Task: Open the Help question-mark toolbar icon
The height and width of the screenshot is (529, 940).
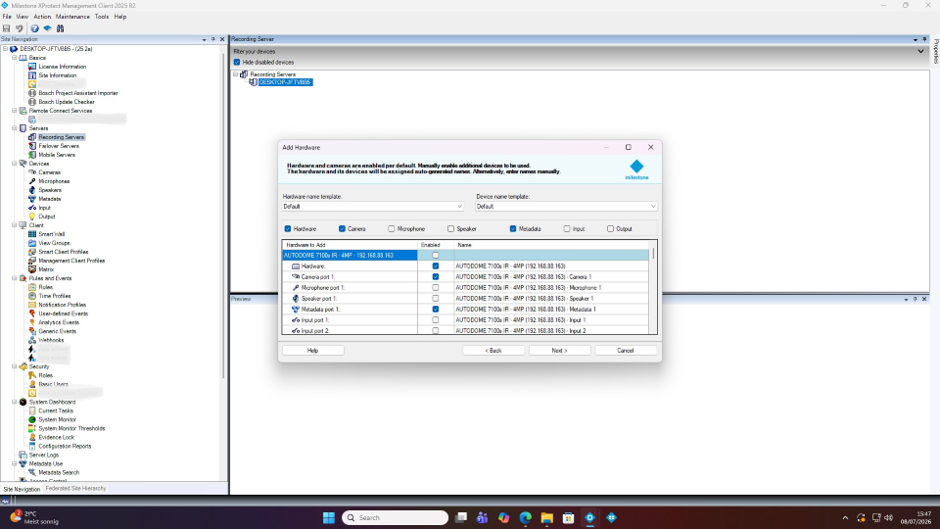Action: (x=35, y=28)
